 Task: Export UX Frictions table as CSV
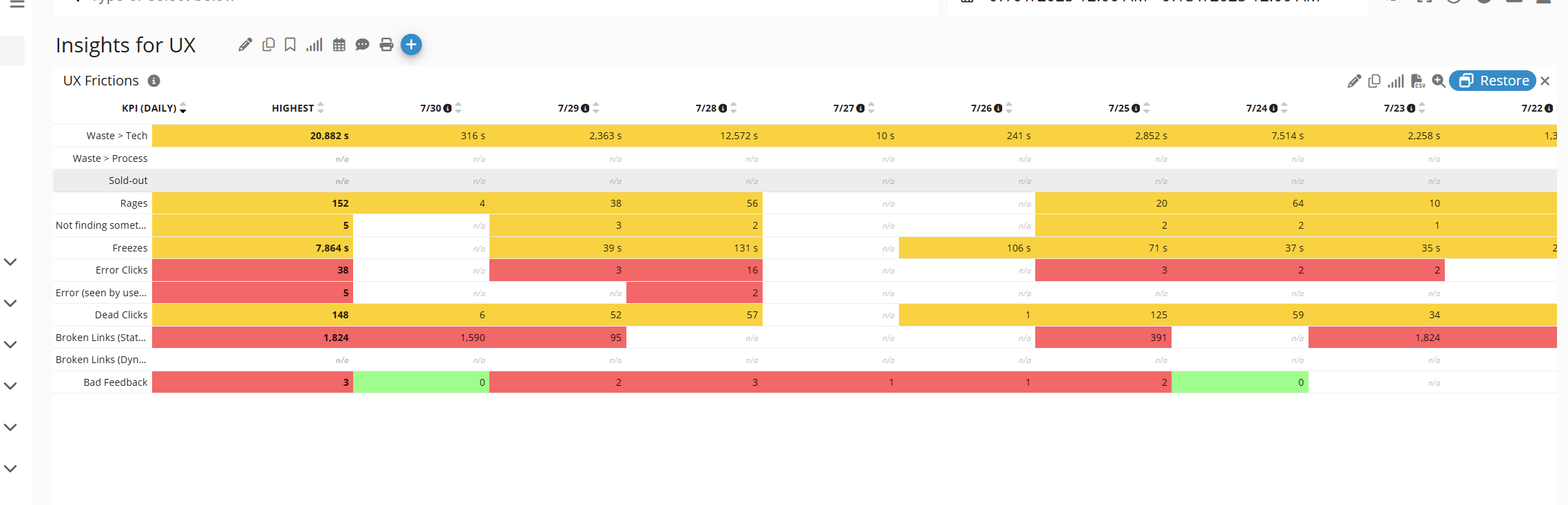[x=1417, y=81]
